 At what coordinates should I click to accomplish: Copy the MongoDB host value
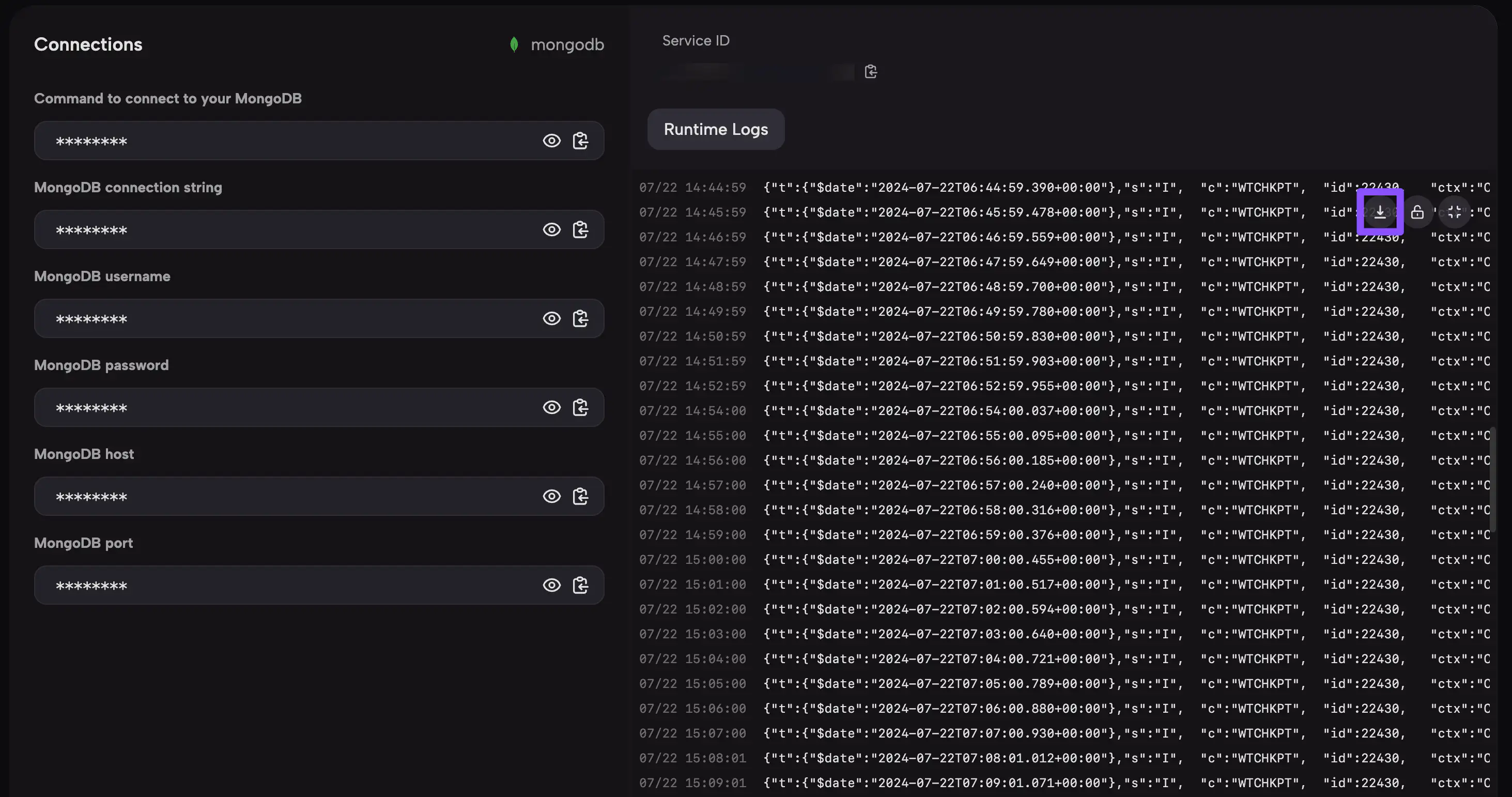(581, 496)
